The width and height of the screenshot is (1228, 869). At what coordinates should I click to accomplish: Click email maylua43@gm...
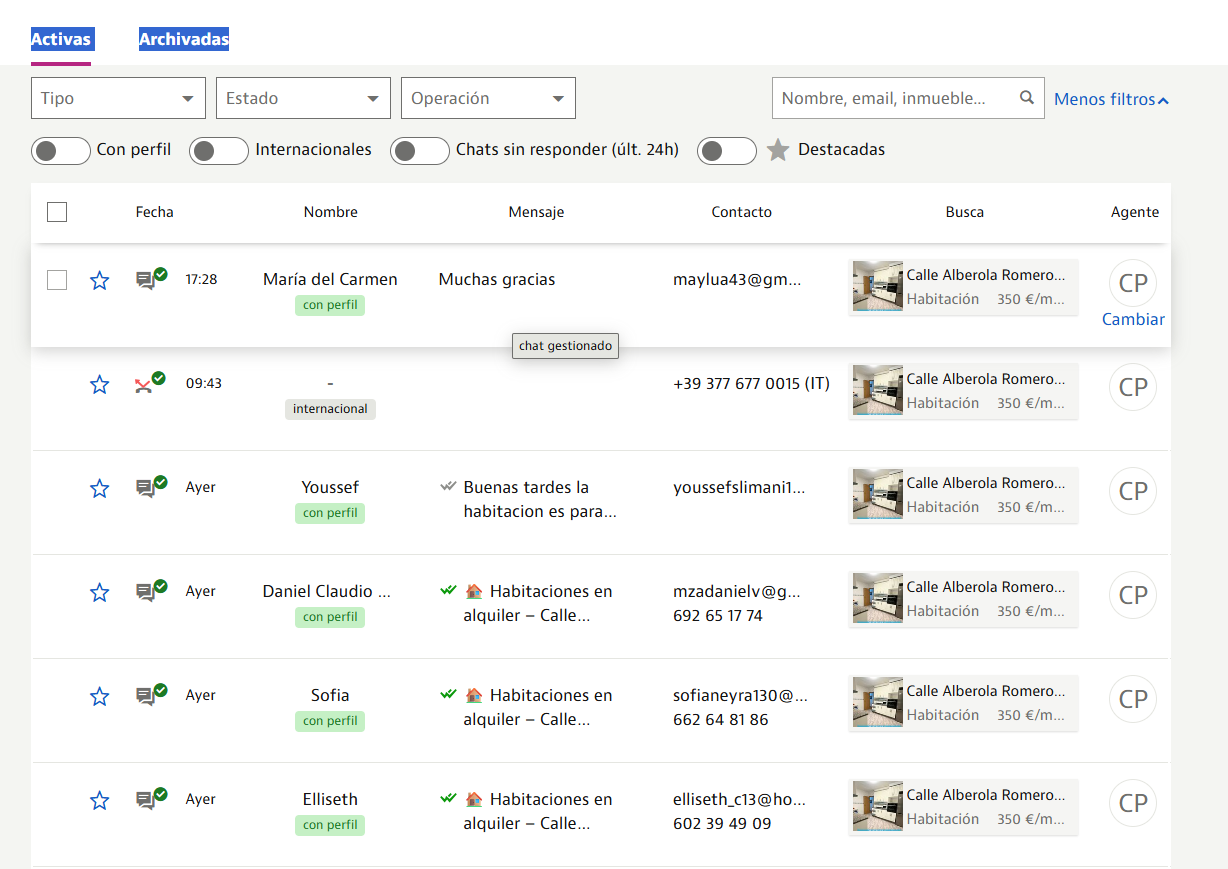[x=737, y=279]
